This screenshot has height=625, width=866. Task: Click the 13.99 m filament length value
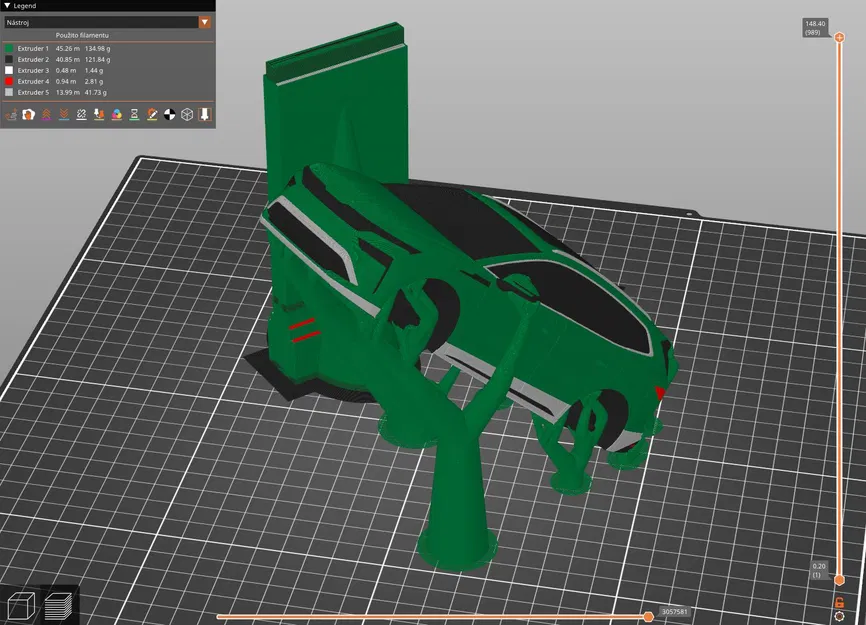pyautogui.click(x=67, y=93)
